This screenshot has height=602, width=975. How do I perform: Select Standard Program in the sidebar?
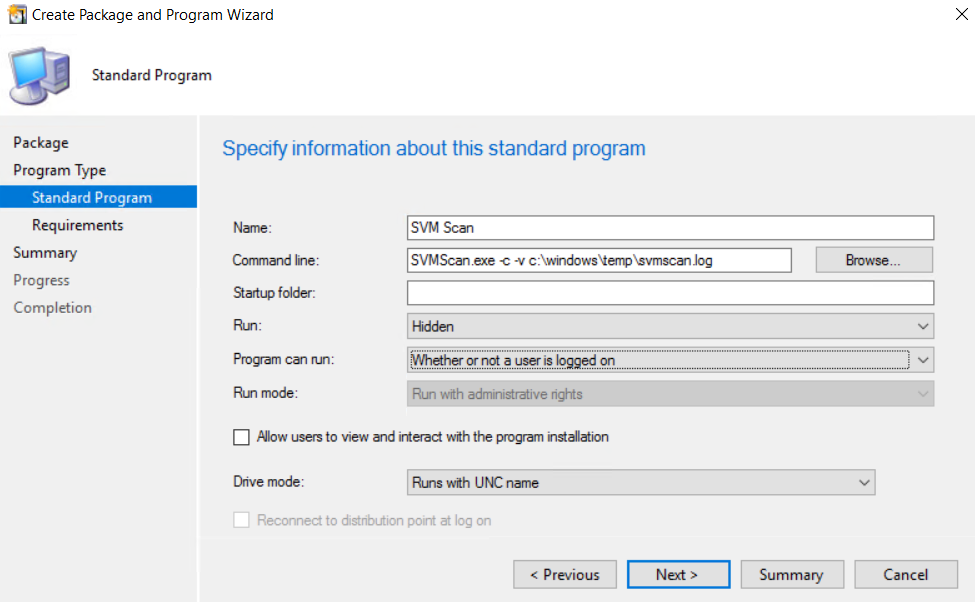click(x=92, y=198)
